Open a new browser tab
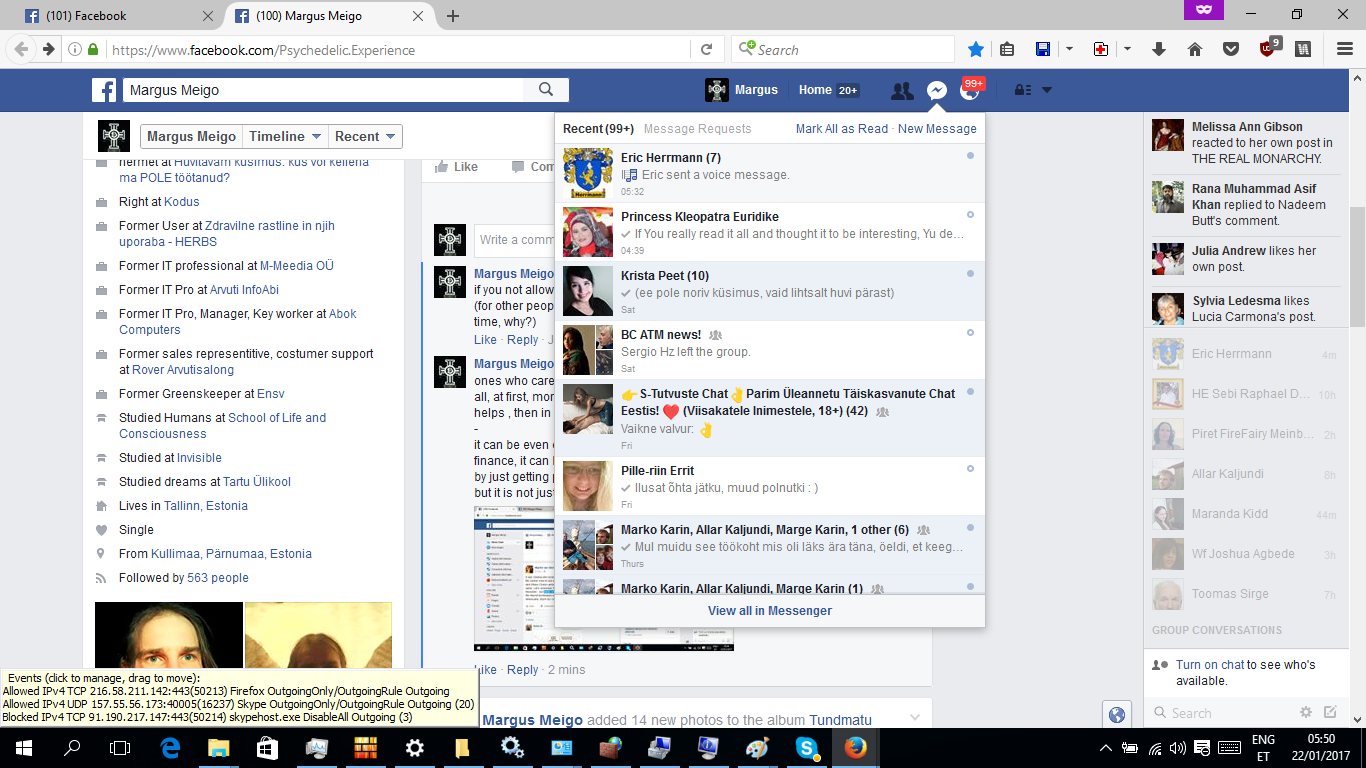Image resolution: width=1366 pixels, height=768 pixels. [453, 16]
